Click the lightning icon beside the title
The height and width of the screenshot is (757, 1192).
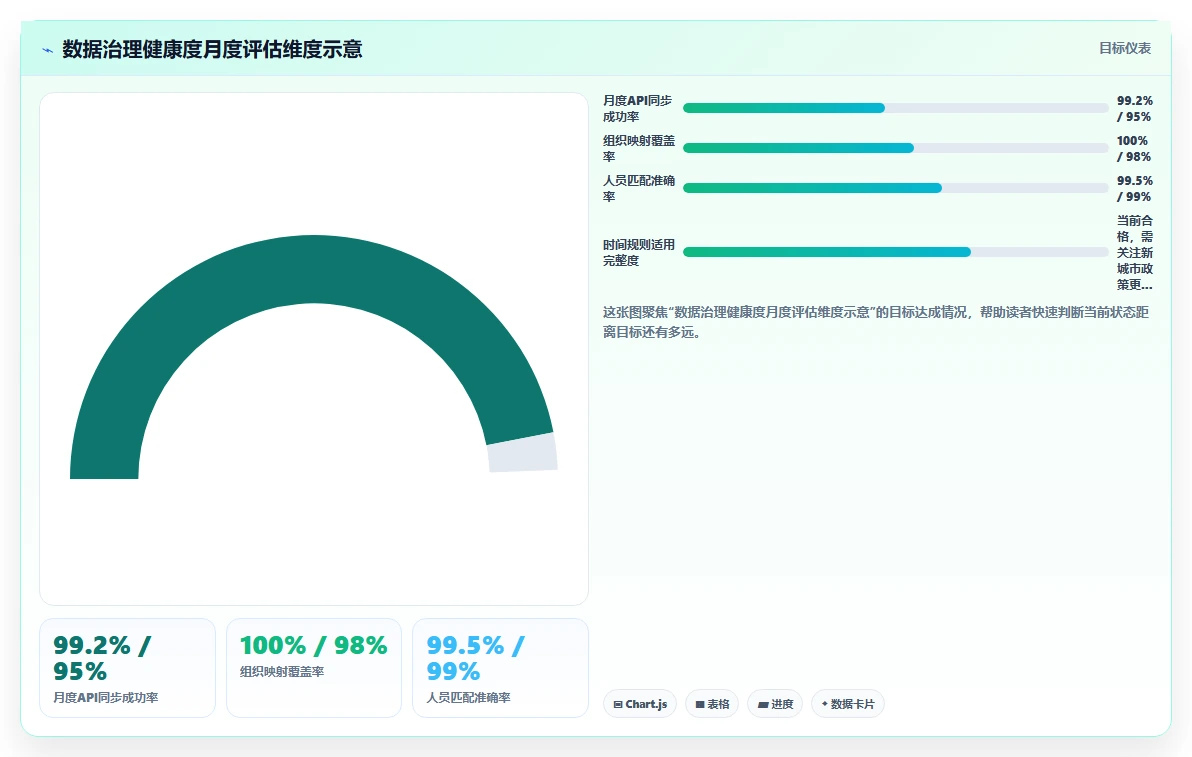[x=48, y=50]
